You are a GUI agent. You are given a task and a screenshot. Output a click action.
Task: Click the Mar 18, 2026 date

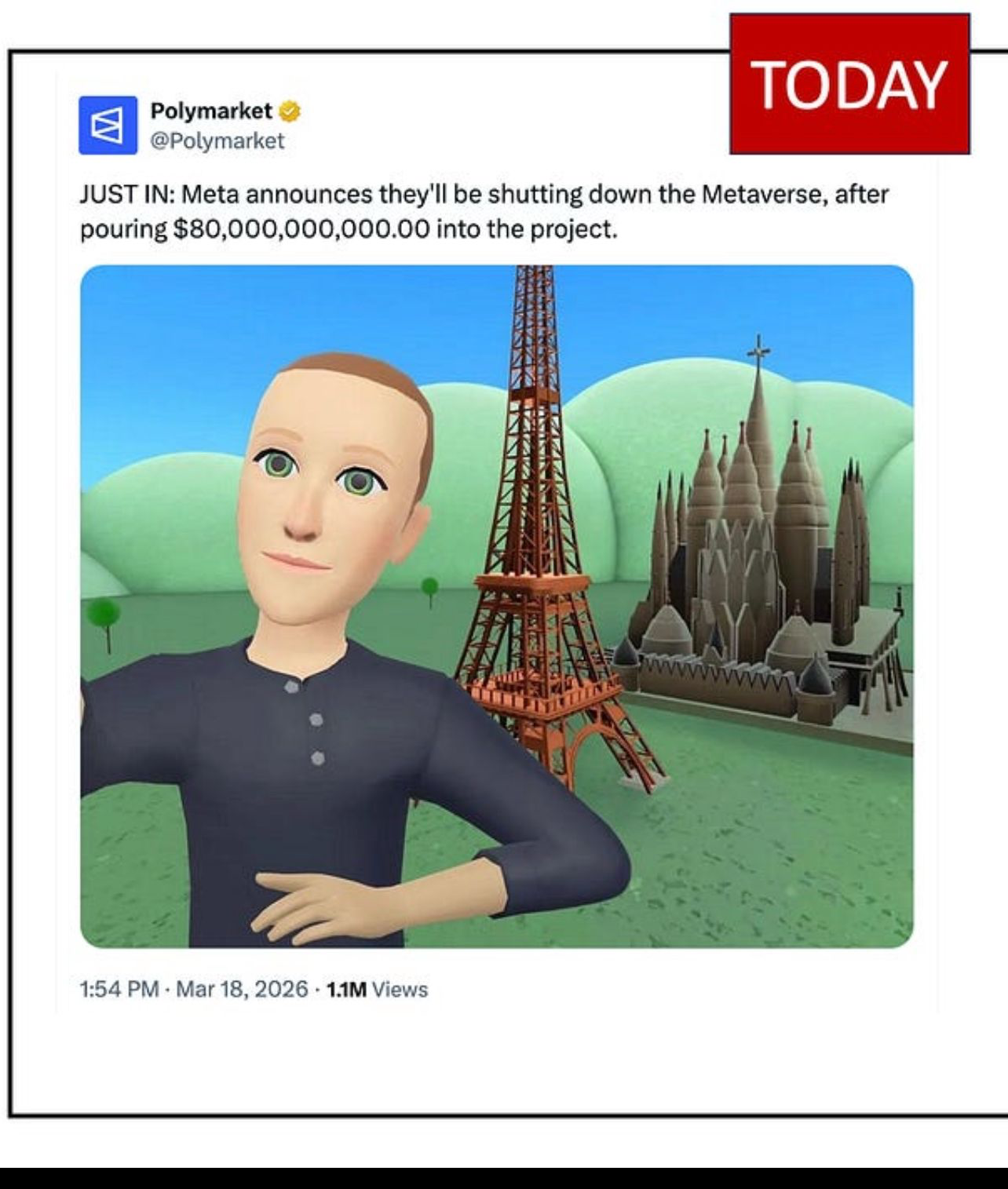click(242, 989)
